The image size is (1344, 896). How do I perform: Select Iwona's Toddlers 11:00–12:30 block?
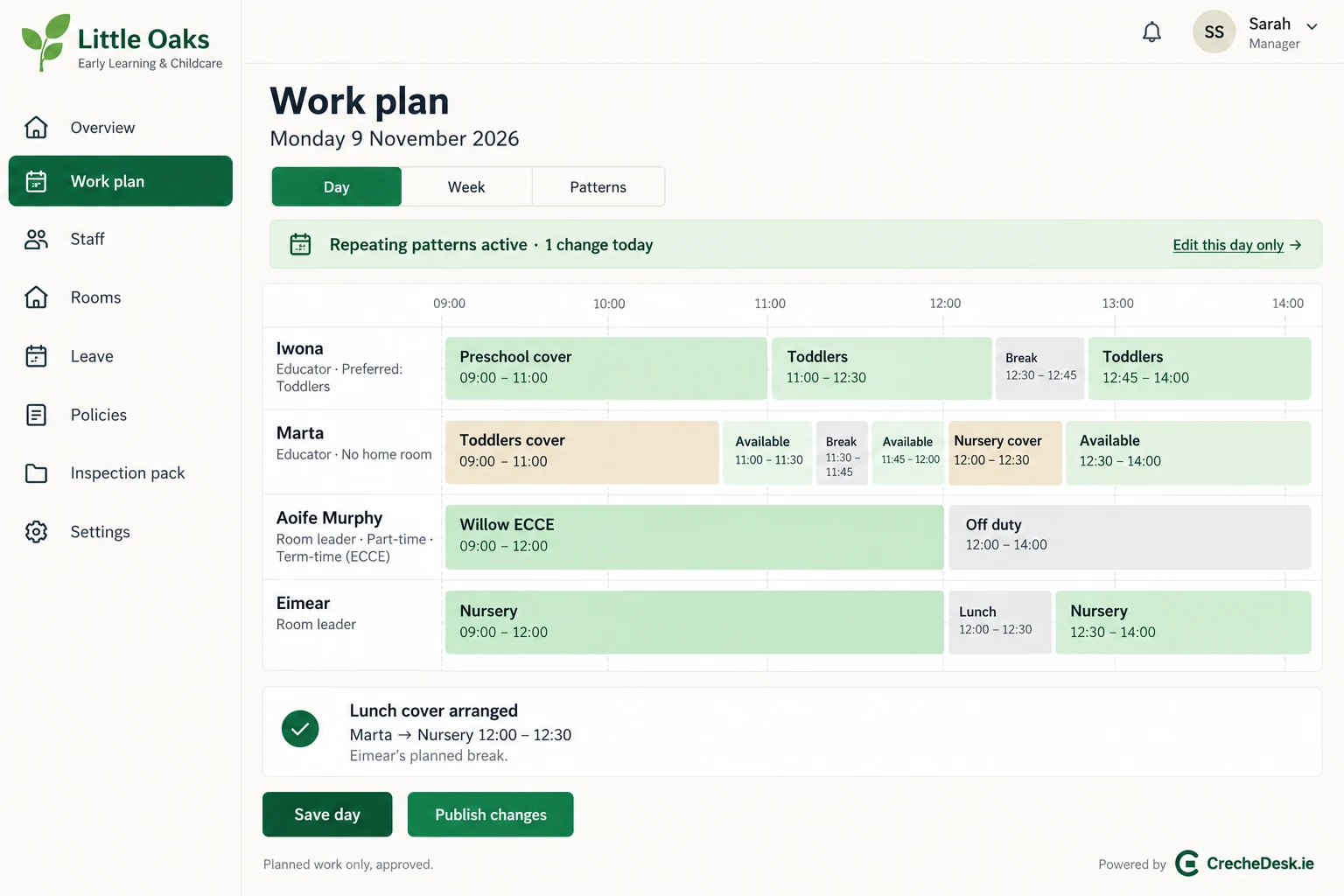(882, 368)
